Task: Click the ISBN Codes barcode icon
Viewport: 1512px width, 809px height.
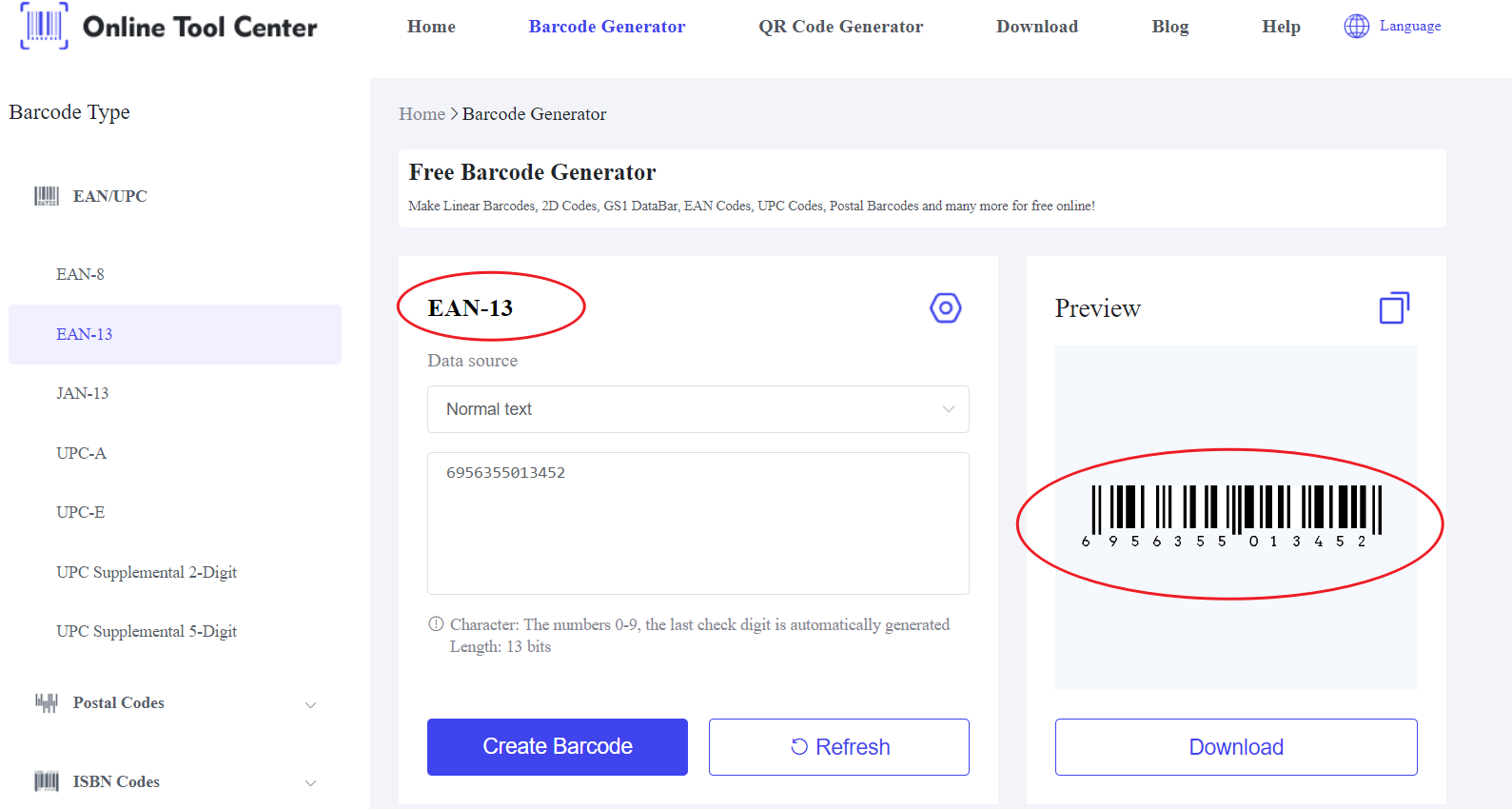Action: tap(47, 781)
